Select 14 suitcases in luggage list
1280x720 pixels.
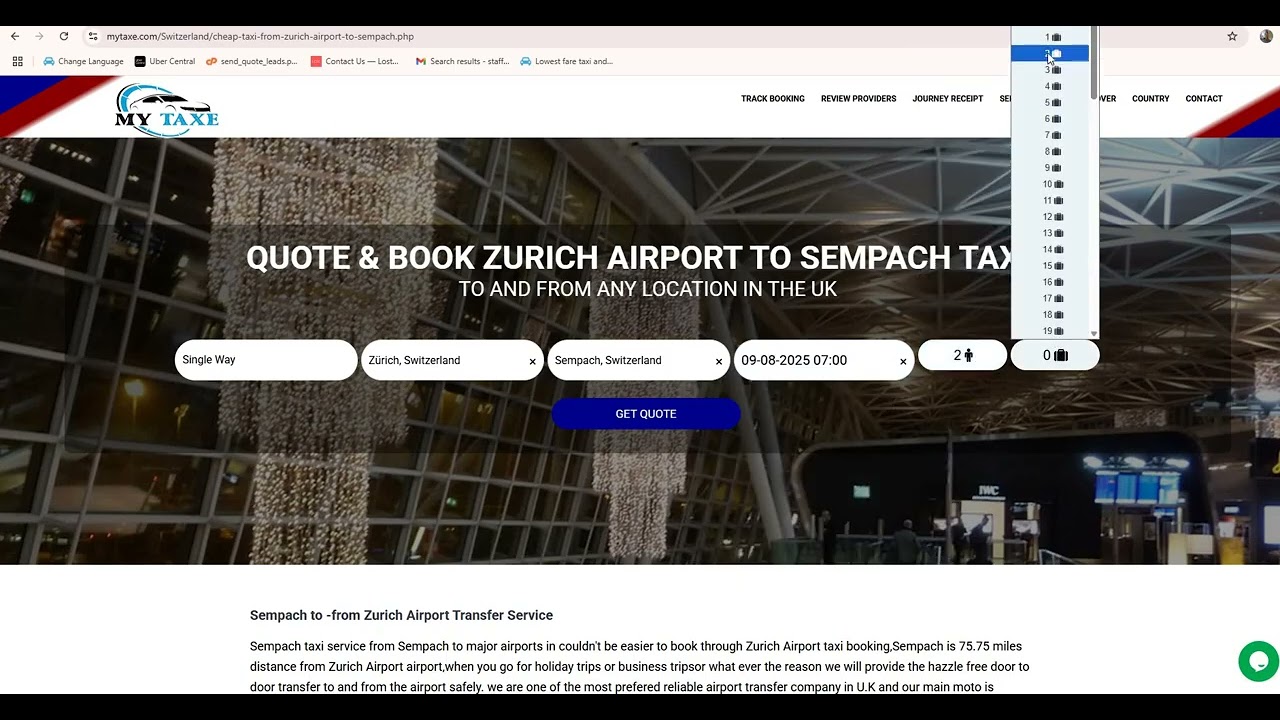tap(1050, 250)
